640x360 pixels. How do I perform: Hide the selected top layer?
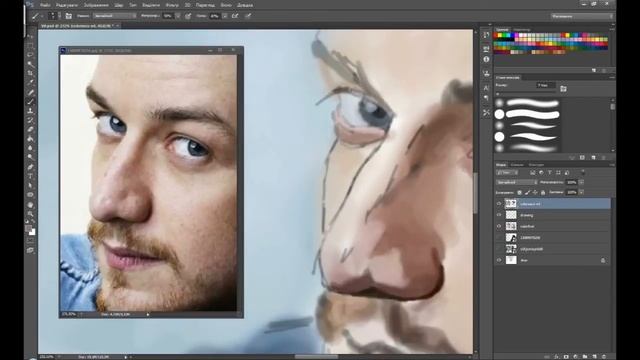pos(499,204)
